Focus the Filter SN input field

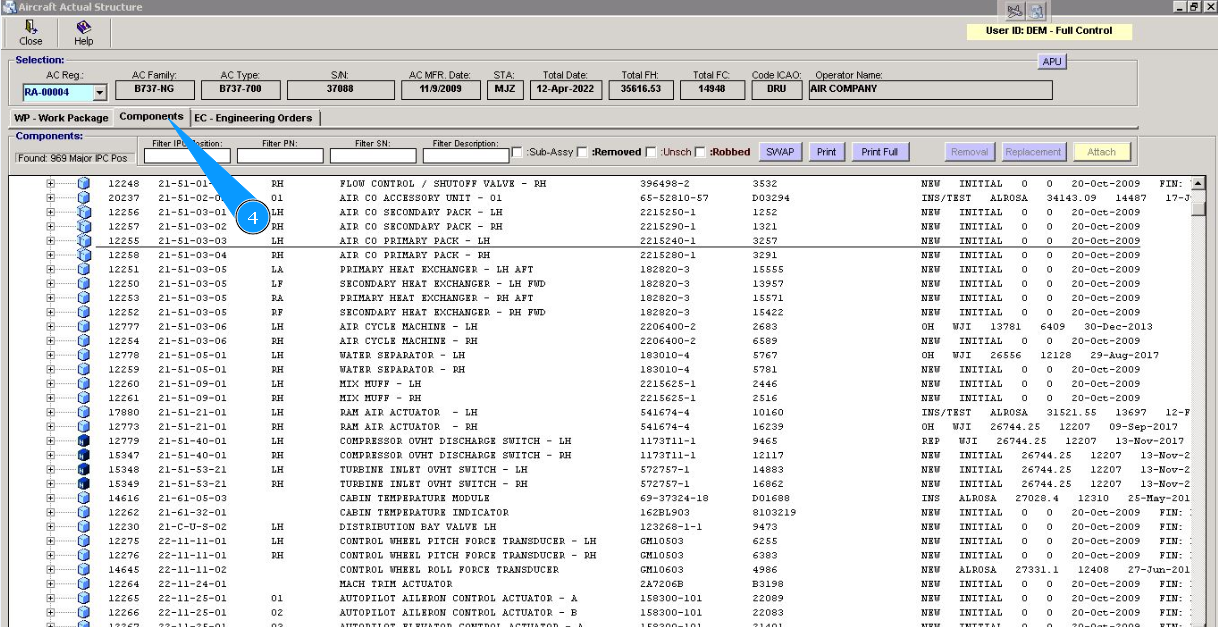click(371, 156)
